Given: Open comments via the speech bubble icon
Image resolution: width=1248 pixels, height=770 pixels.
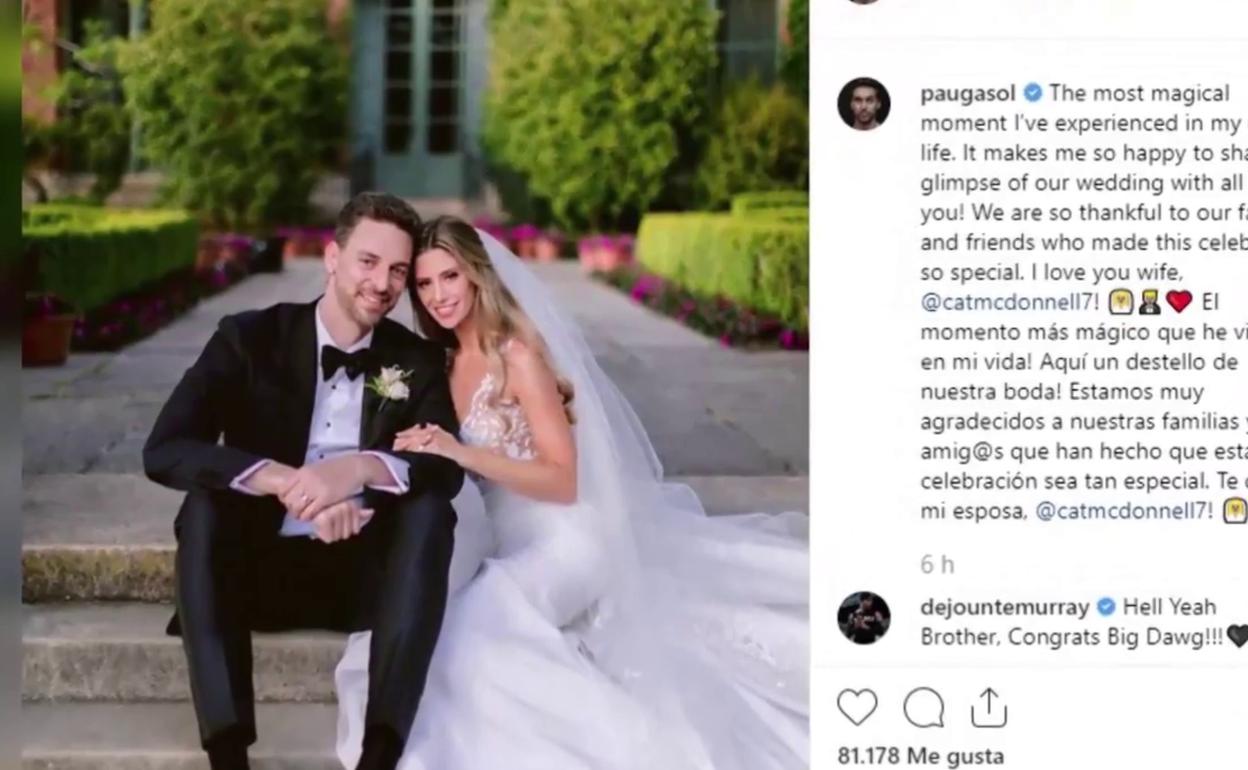Looking at the screenshot, I should [x=923, y=708].
